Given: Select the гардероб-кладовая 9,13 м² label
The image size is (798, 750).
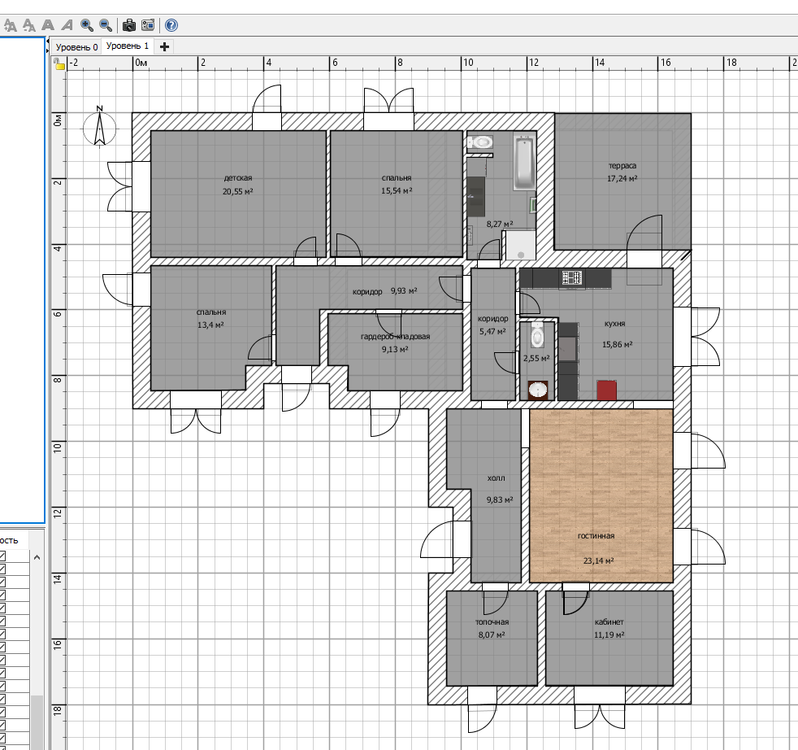Looking at the screenshot, I should click(x=395, y=342).
